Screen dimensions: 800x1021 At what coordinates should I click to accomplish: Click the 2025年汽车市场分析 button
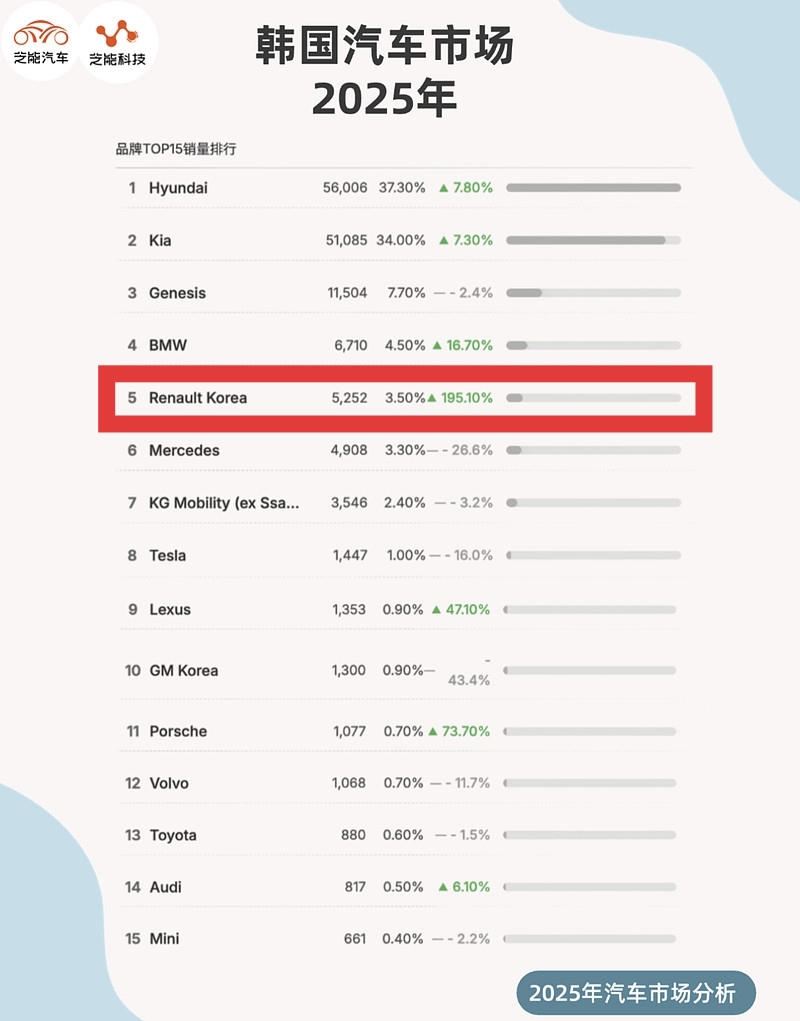(x=636, y=993)
